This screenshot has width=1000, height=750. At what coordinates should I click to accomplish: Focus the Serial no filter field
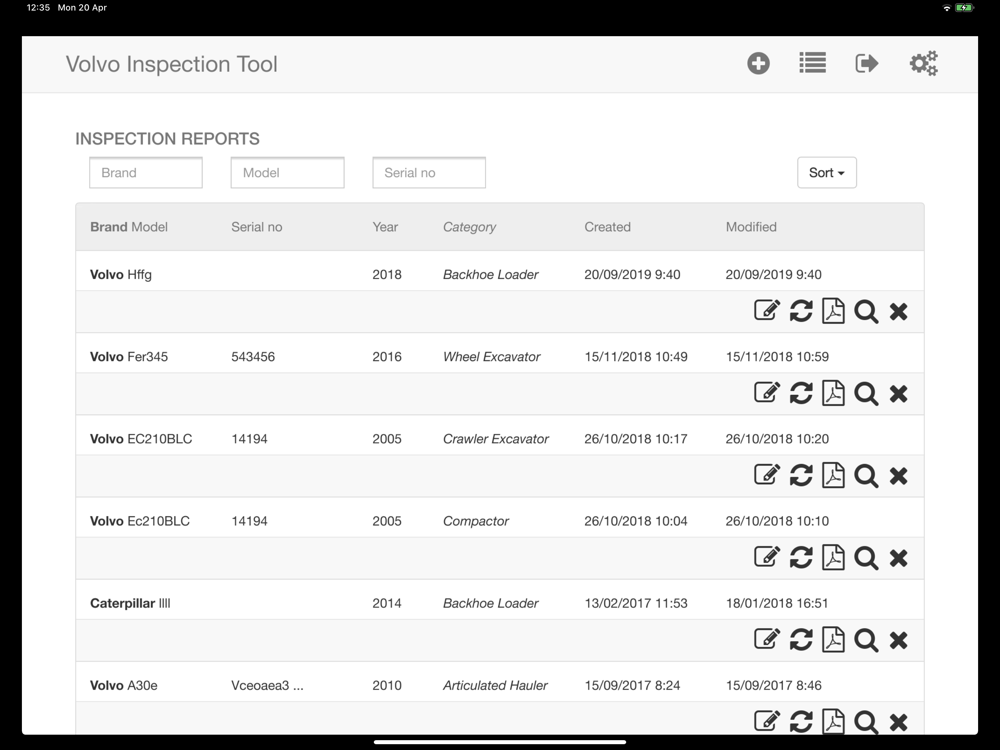pyautogui.click(x=429, y=173)
